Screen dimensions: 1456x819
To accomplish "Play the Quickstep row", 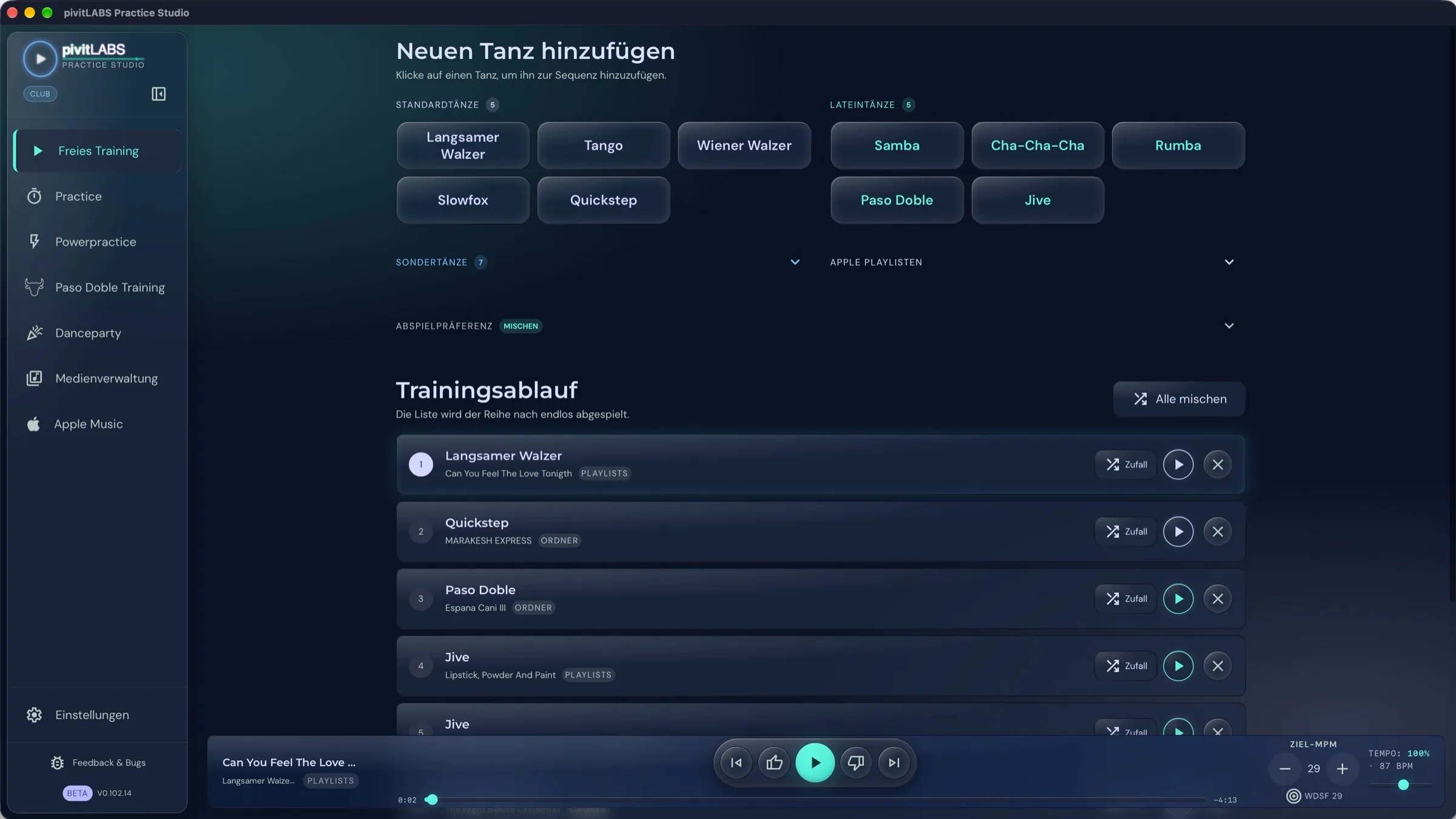I will pyautogui.click(x=1178, y=531).
